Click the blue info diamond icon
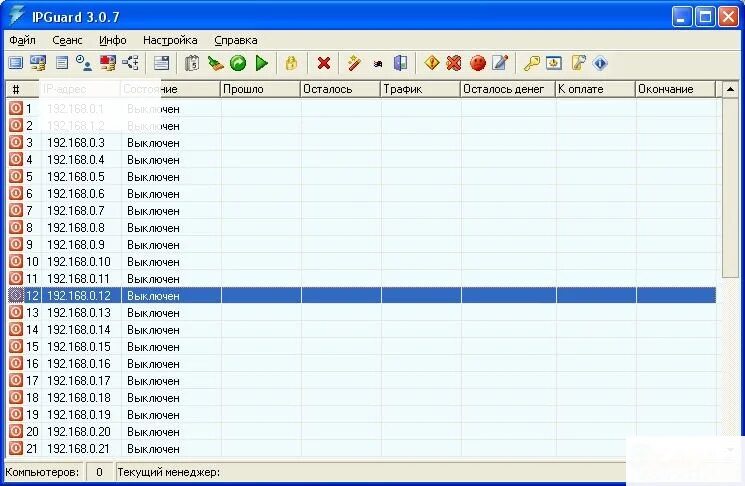This screenshot has width=745, height=486. [600, 63]
